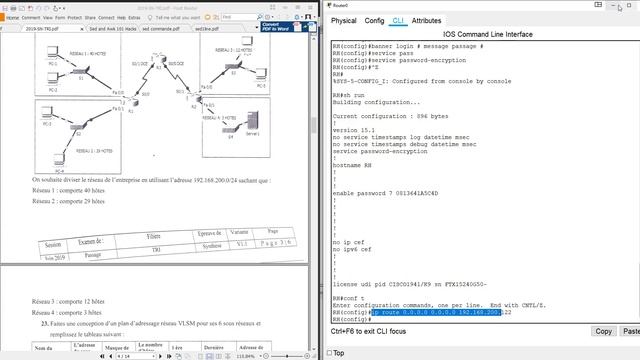The height and width of the screenshot is (360, 640).
Task: Click the search magnifier icon next to Find
Action: tap(260, 17)
